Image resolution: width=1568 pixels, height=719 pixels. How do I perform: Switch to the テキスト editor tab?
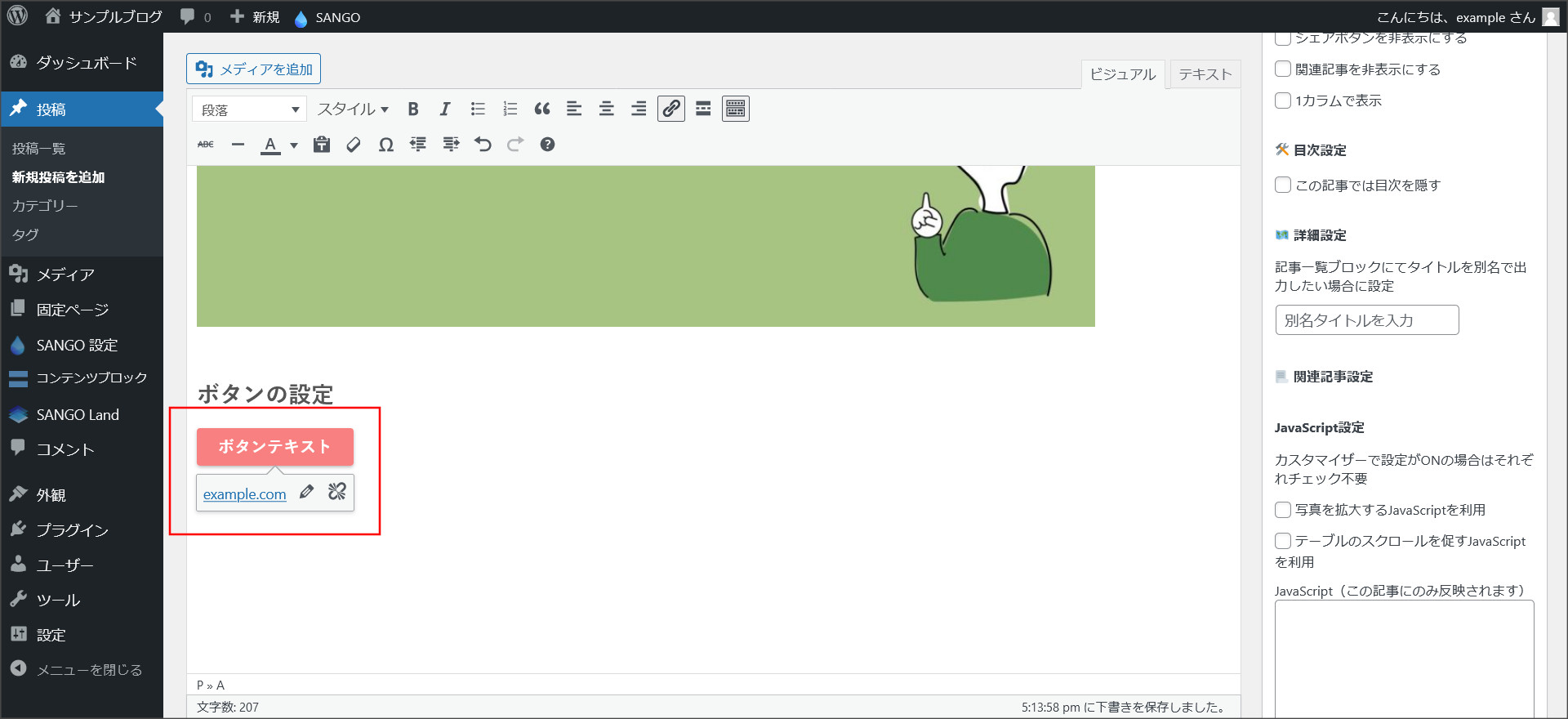click(1205, 74)
